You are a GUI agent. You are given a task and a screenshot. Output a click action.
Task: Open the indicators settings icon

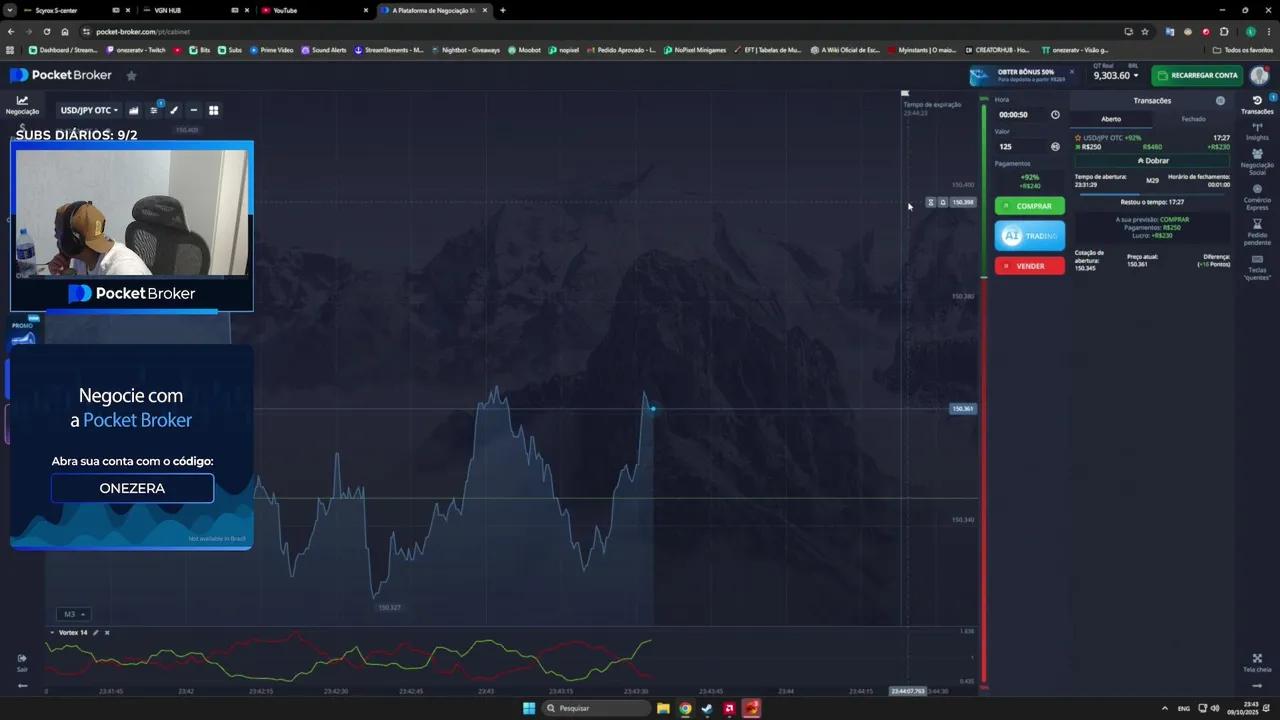[154, 110]
